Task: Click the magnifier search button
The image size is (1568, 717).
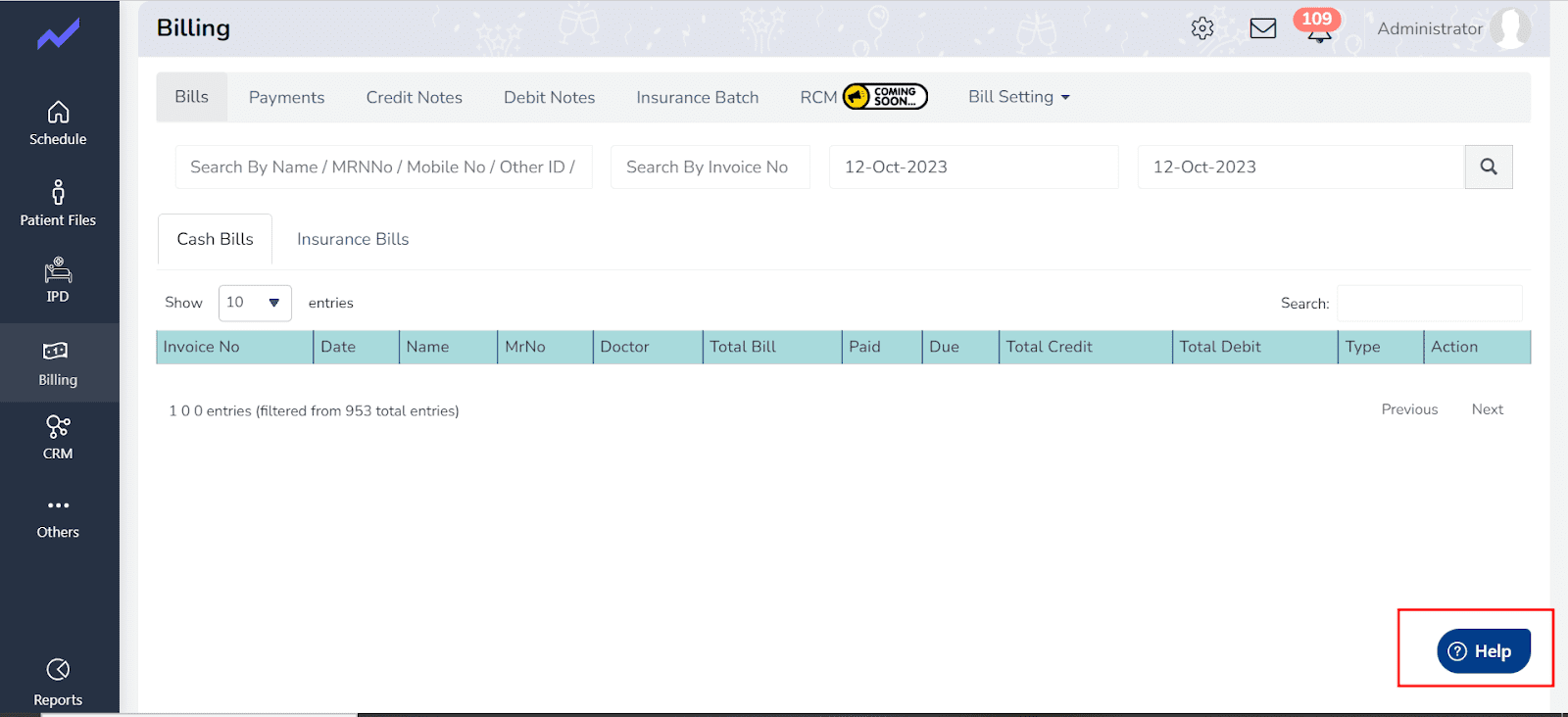Action: (1488, 167)
